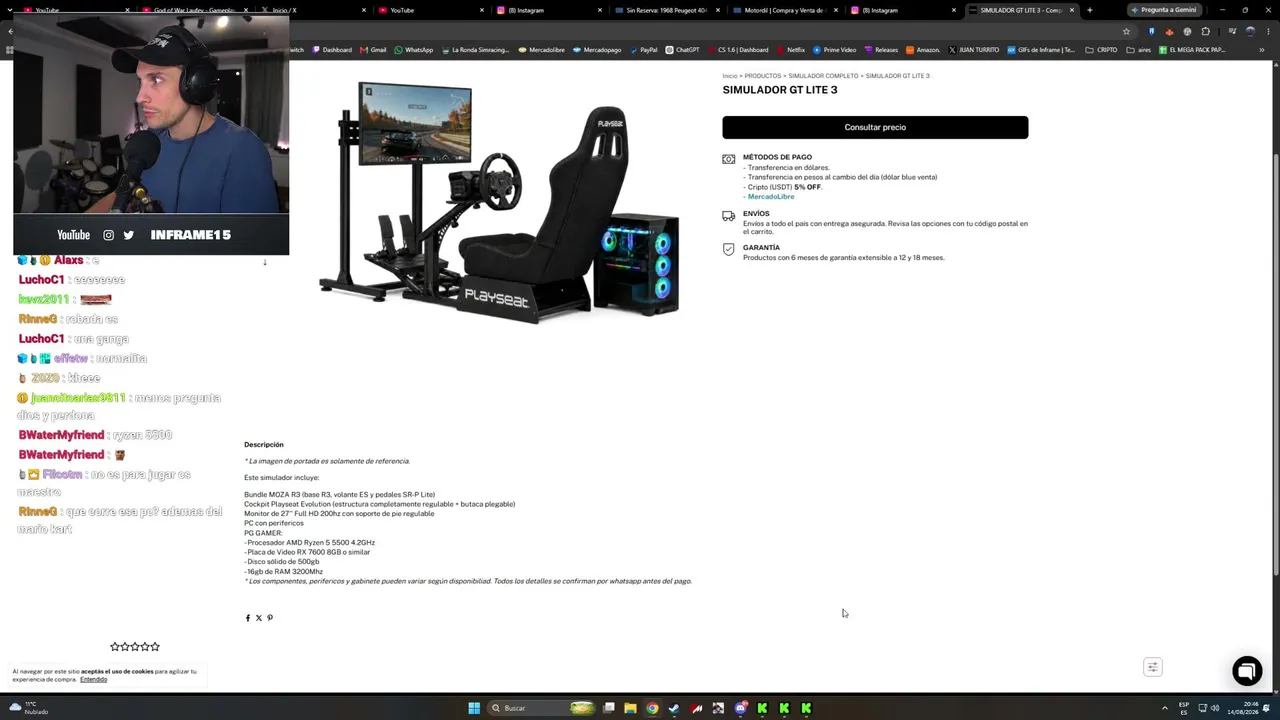The width and height of the screenshot is (1280, 720).
Task: Go to Inicio breadcrumb
Action: 730,76
